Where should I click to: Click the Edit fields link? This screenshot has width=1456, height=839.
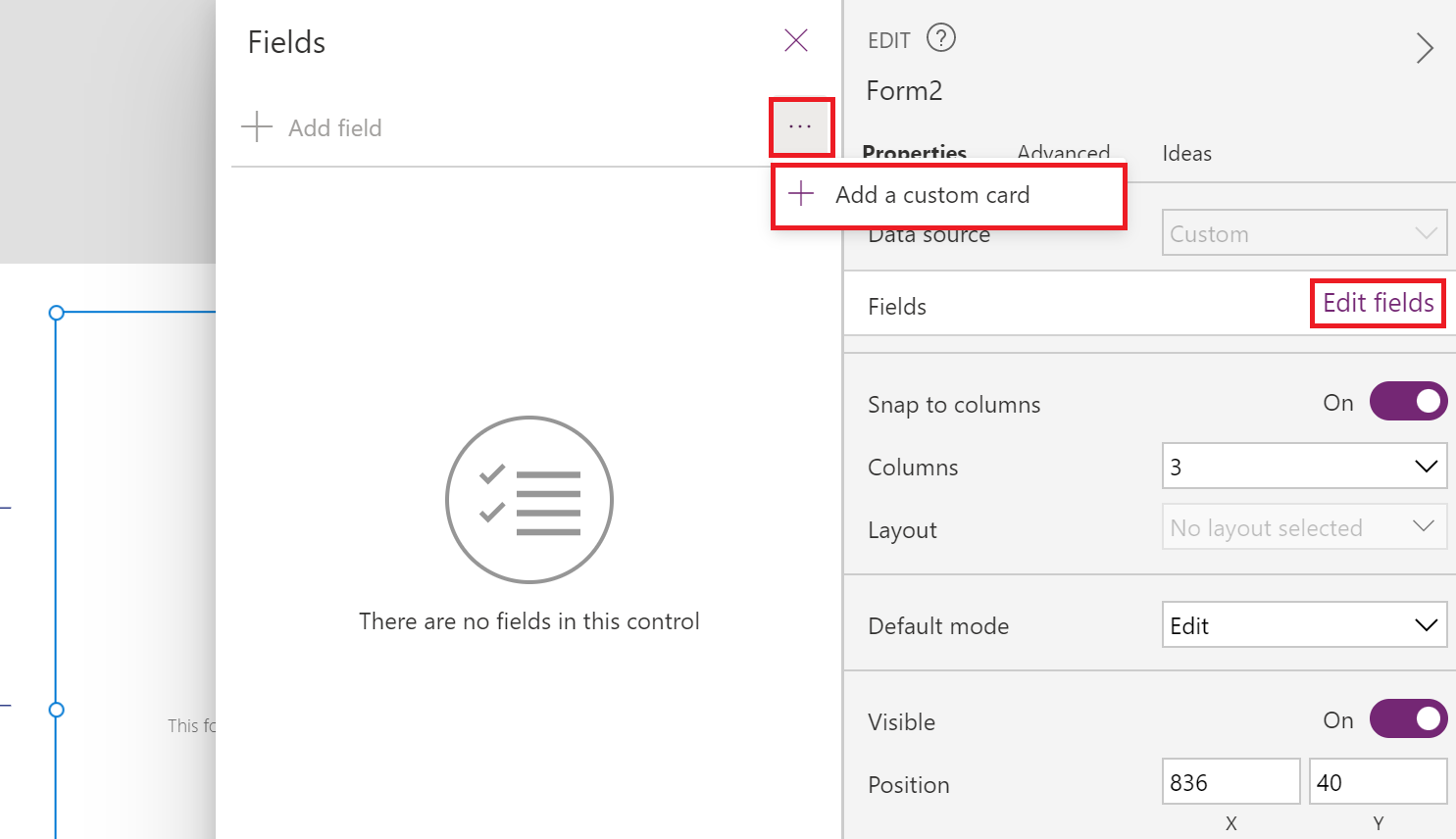click(1378, 303)
